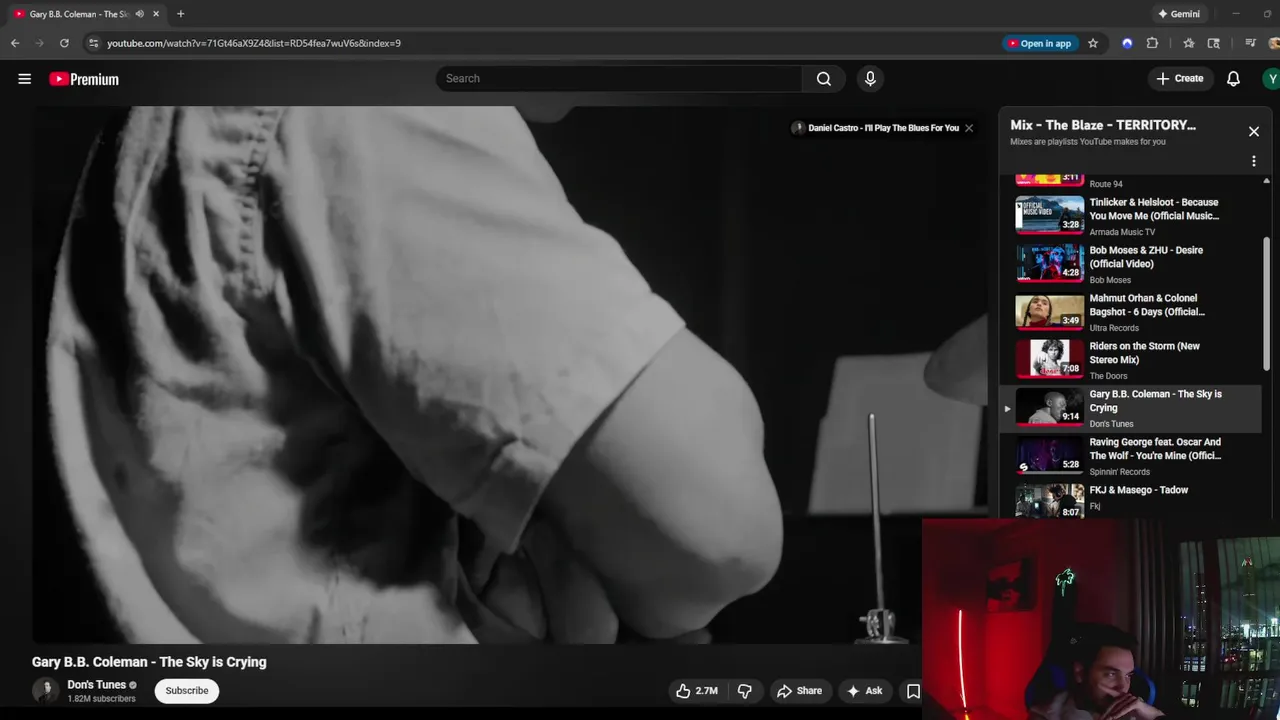Close the Mix playlist panel
The height and width of the screenshot is (720, 1280).
click(1253, 131)
